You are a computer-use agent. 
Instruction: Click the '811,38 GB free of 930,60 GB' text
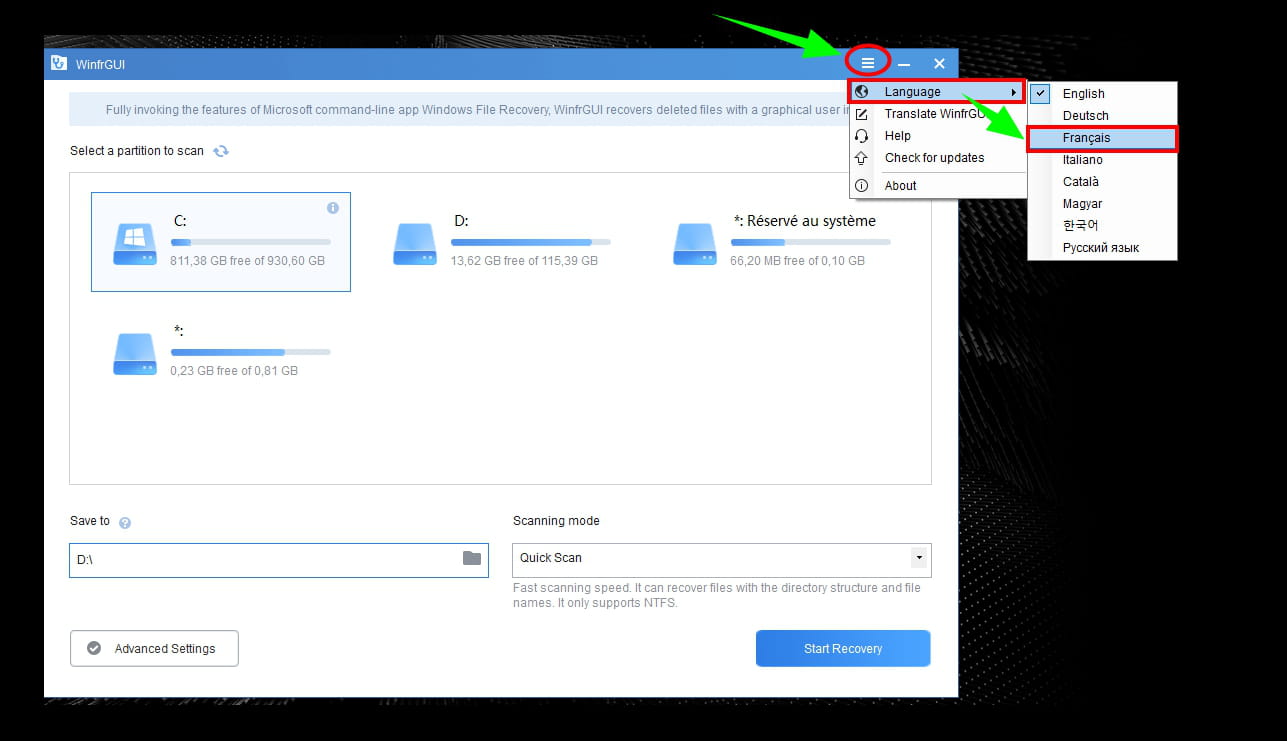(248, 261)
